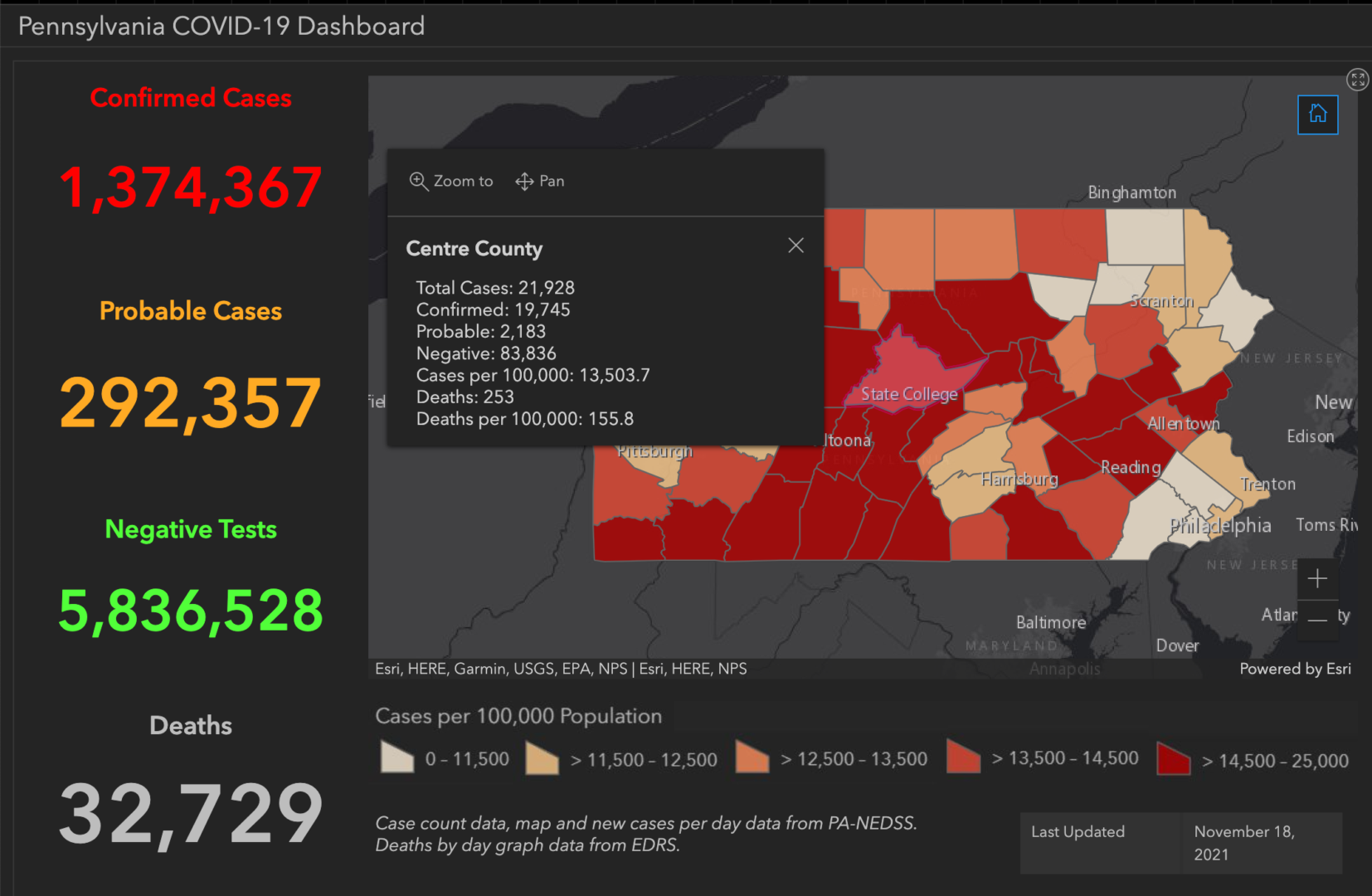Click Total Cases: 21,928 line

[495, 288]
